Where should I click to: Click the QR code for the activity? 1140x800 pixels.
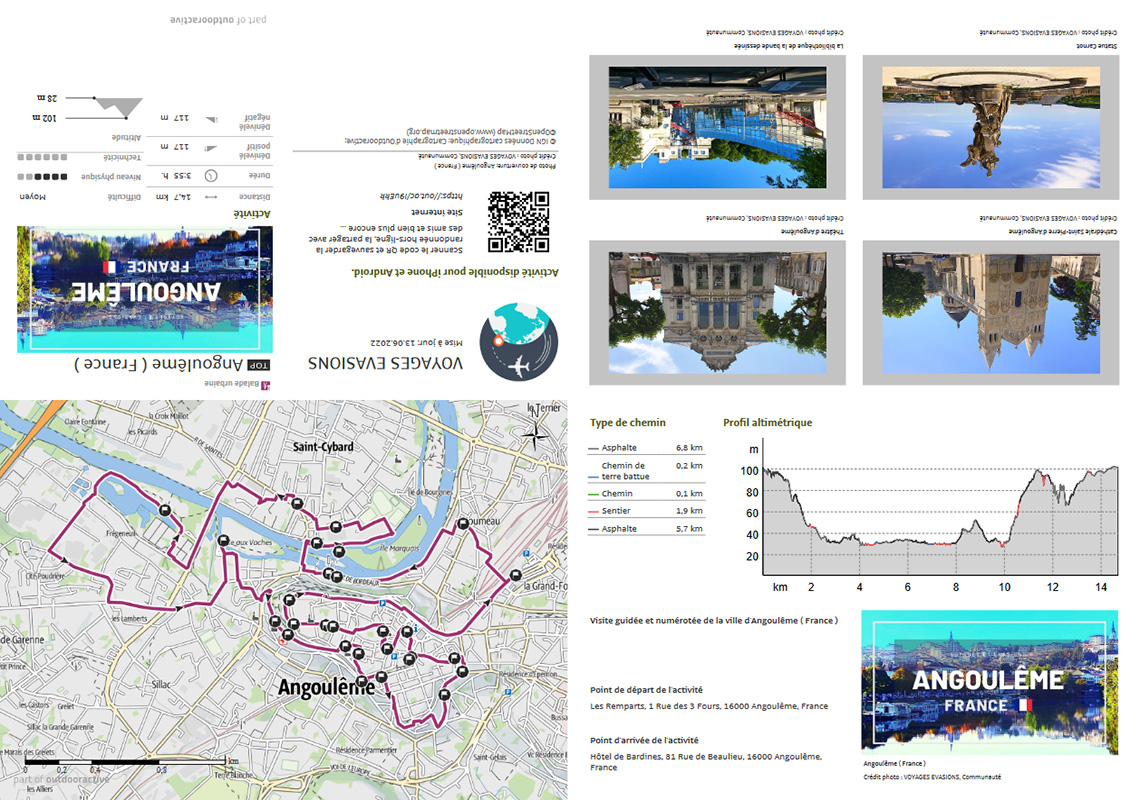[x=518, y=222]
